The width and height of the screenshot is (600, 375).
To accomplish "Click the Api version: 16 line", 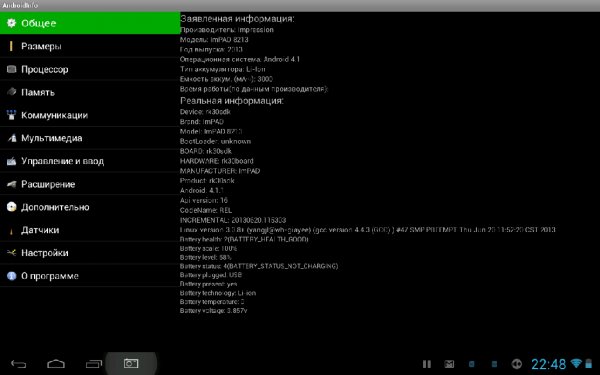I will 204,200.
